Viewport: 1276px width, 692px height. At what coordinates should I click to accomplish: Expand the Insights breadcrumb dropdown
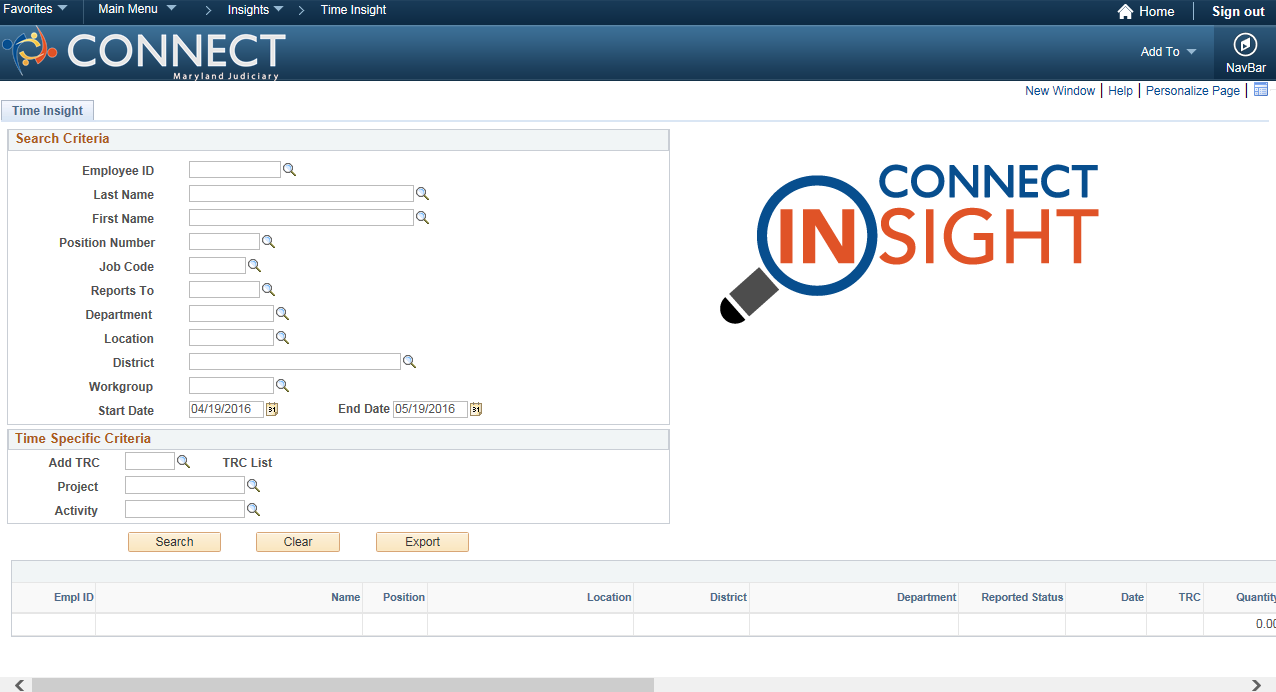[256, 10]
